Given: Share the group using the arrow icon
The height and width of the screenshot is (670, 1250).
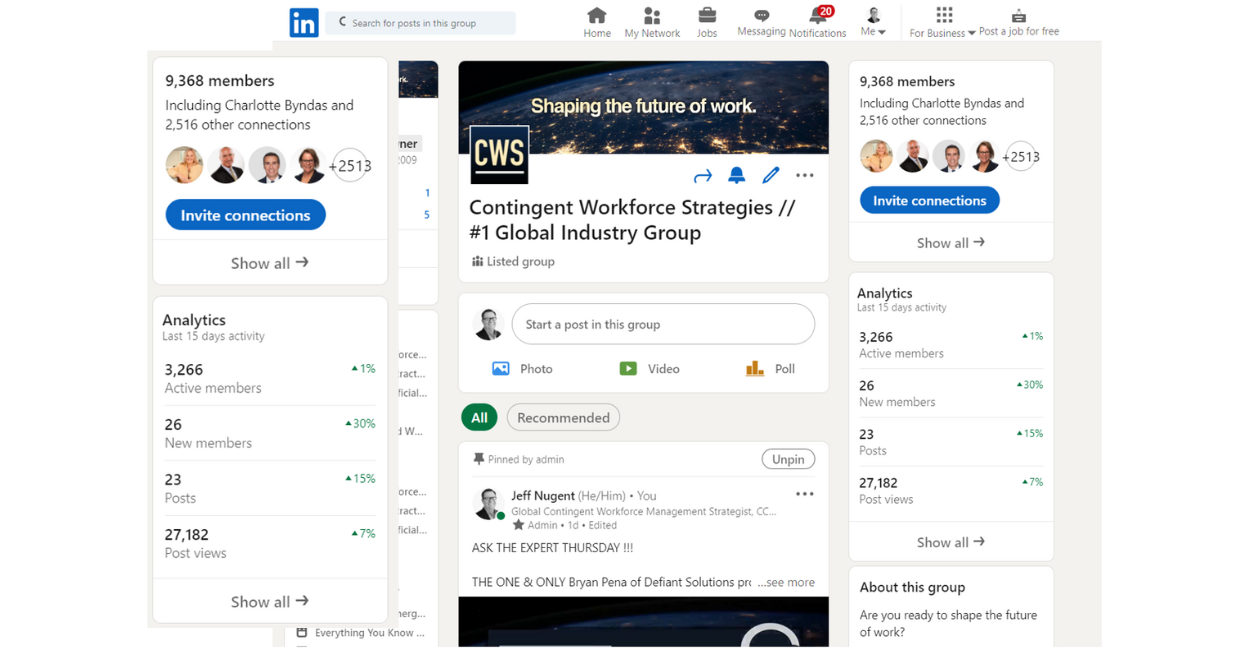Looking at the screenshot, I should 703,176.
